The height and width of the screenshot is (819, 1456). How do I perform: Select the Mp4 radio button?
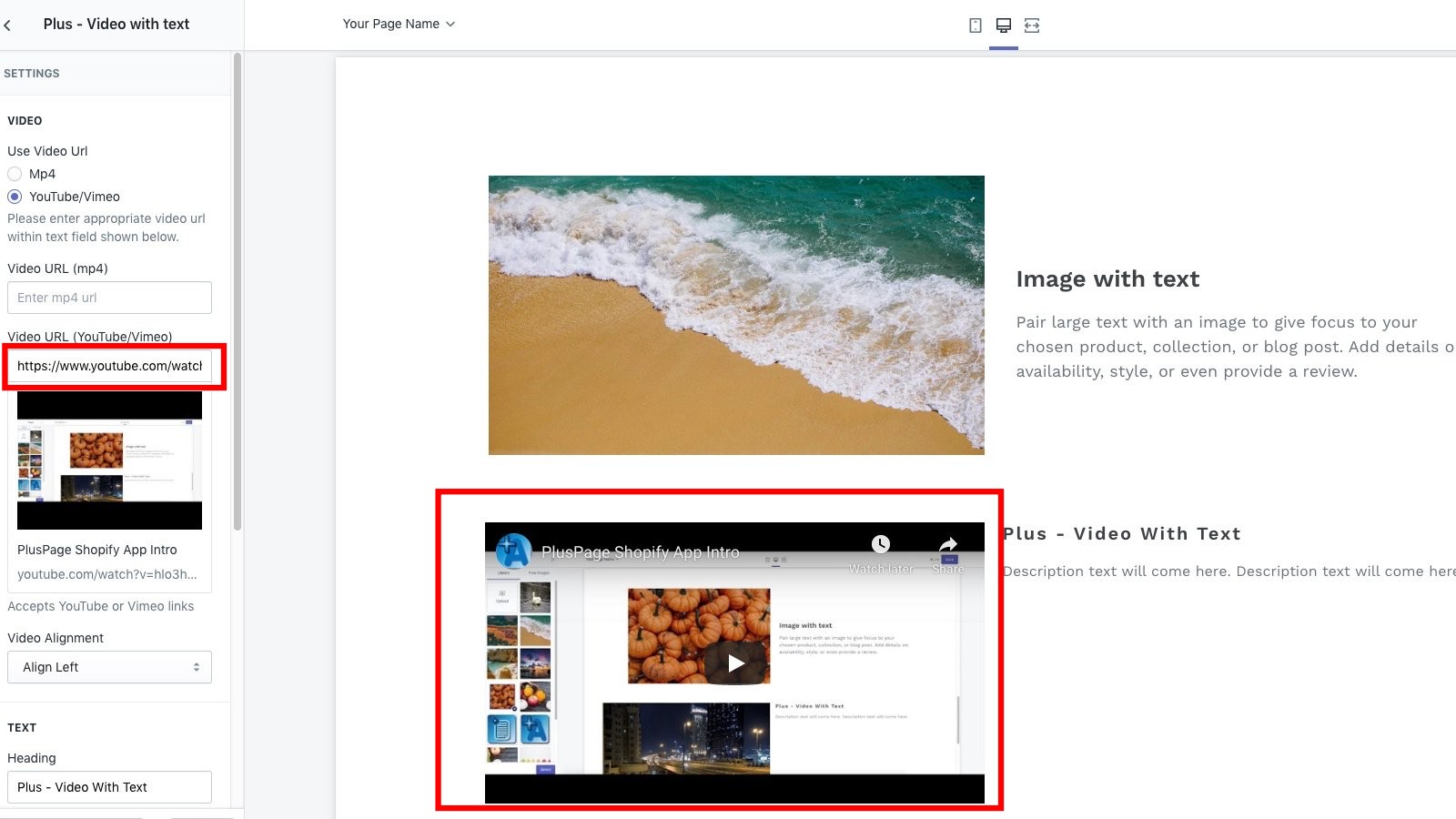click(15, 174)
